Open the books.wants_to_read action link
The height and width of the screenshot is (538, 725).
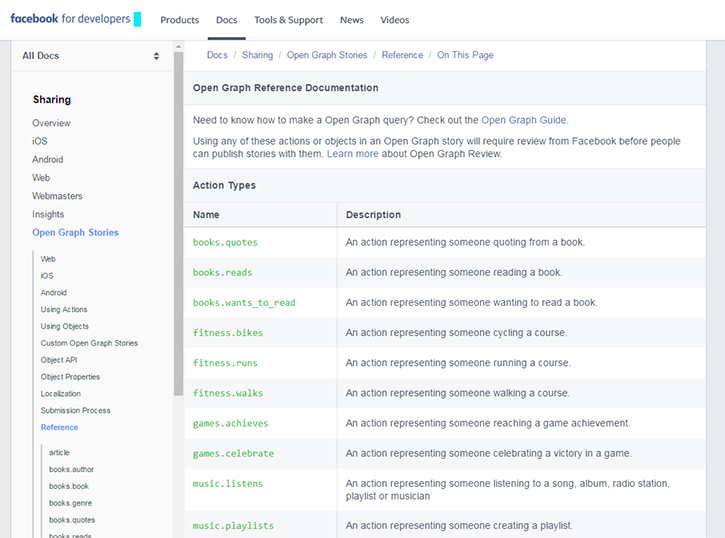click(244, 303)
